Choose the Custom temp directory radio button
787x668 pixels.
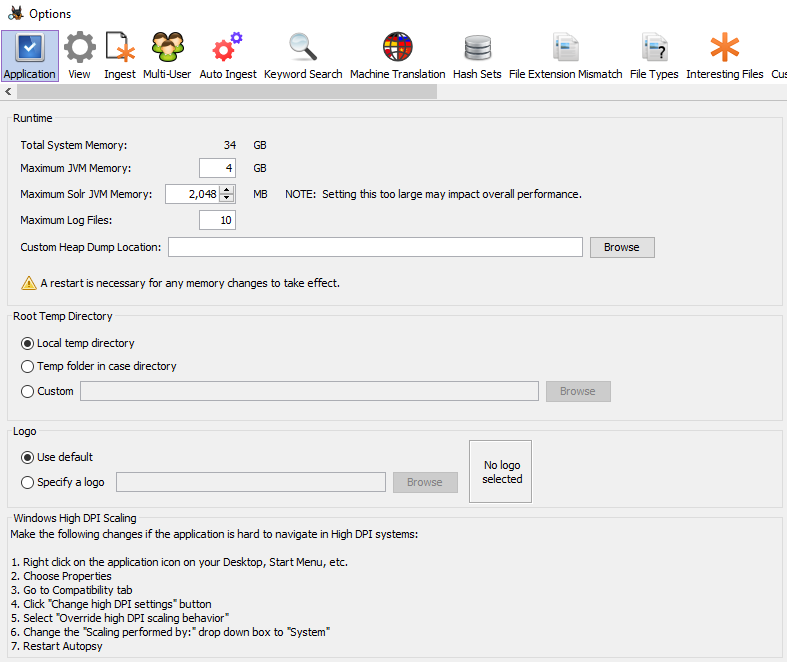point(28,392)
